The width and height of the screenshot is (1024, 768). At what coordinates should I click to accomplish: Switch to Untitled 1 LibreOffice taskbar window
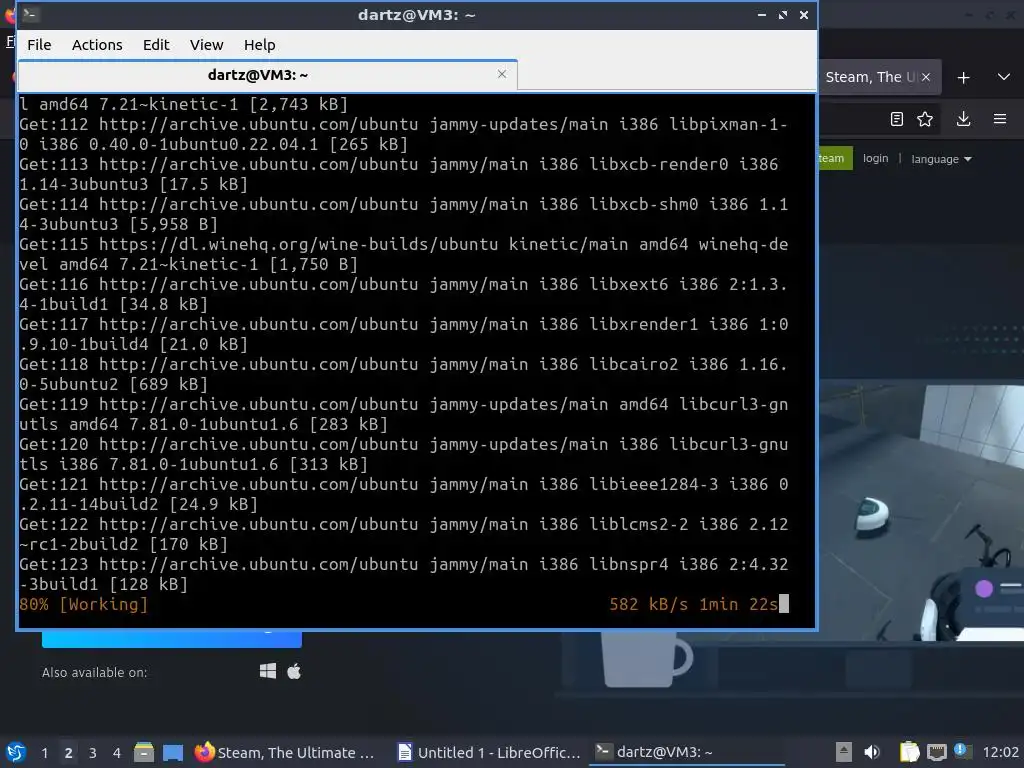pyautogui.click(x=489, y=752)
